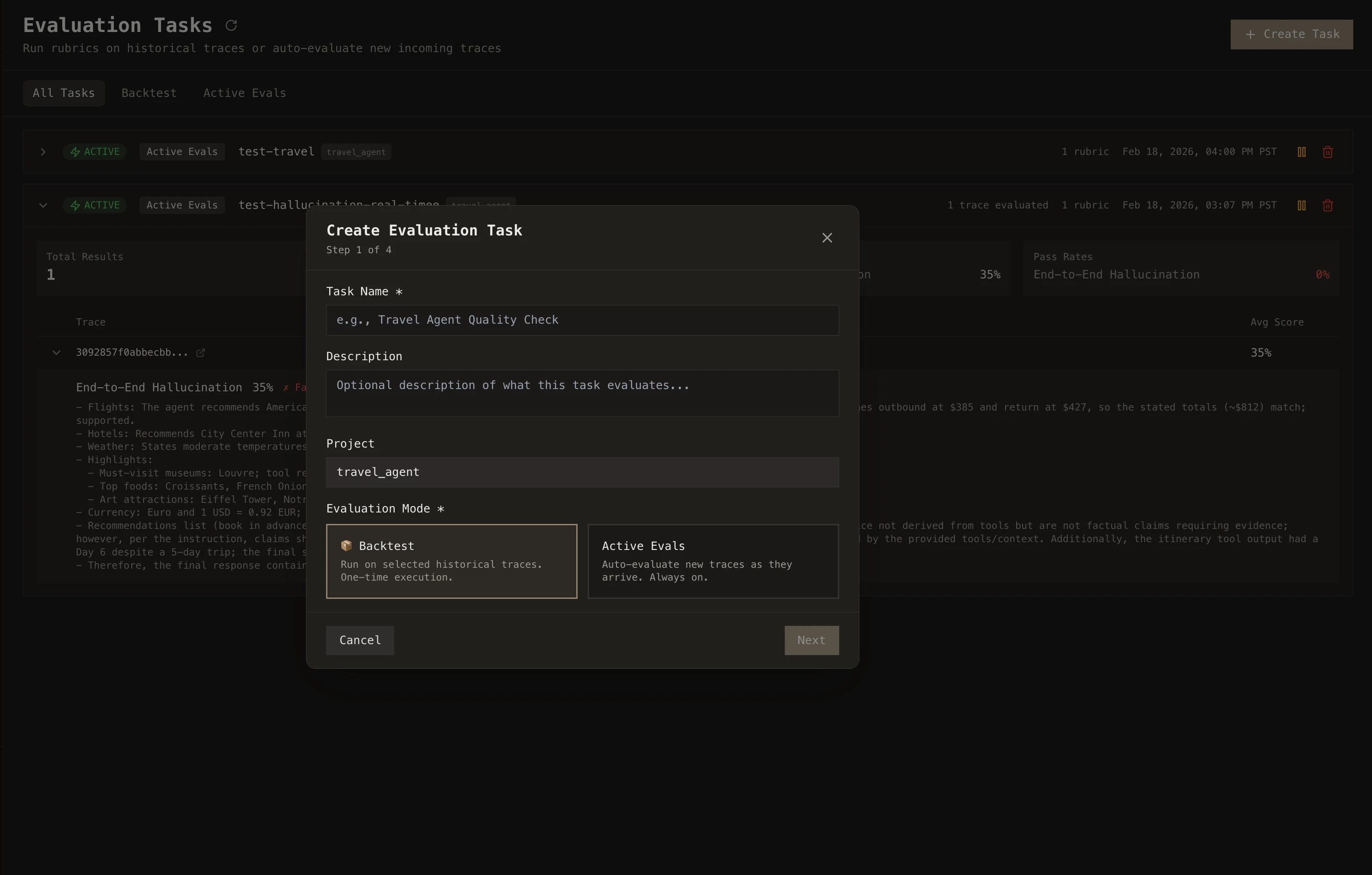Select Active Evals evaluation mode
This screenshot has height=875, width=1372.
(713, 561)
